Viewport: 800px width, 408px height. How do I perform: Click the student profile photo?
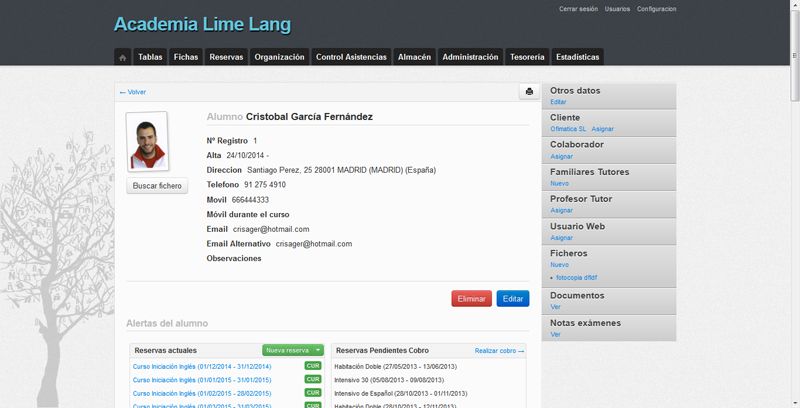click(x=146, y=141)
